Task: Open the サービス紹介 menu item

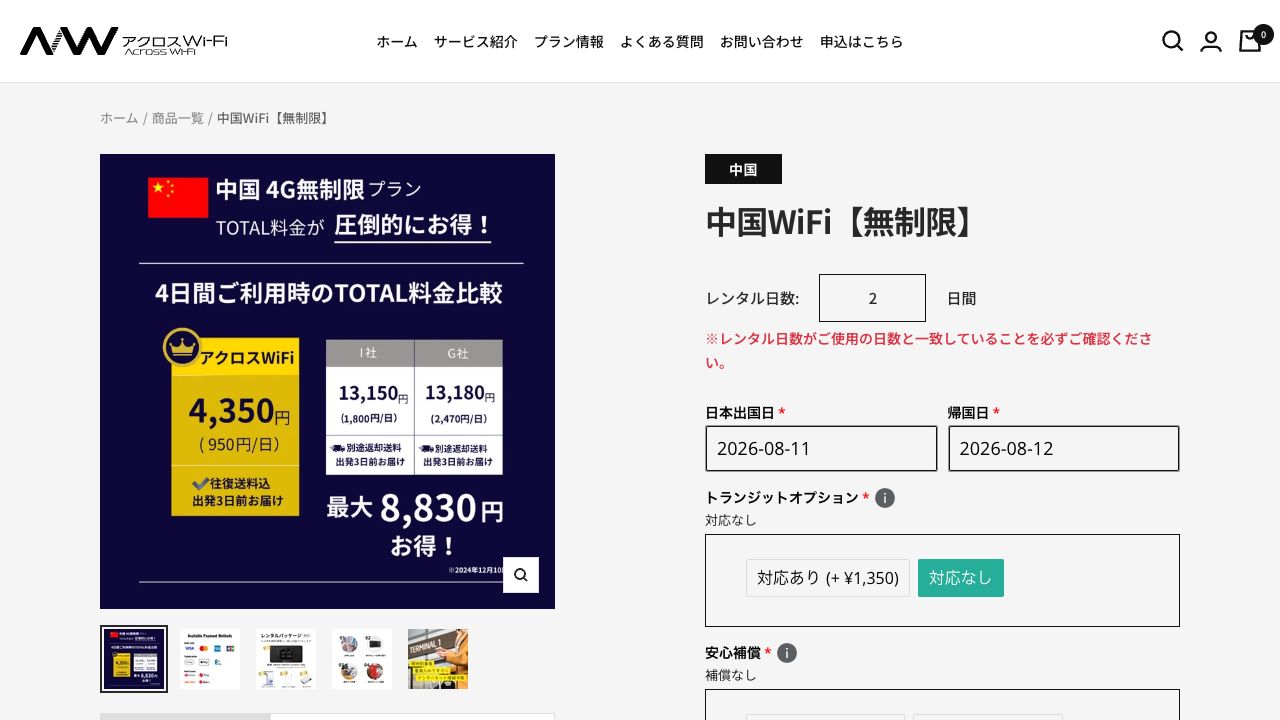Action: 476,42
